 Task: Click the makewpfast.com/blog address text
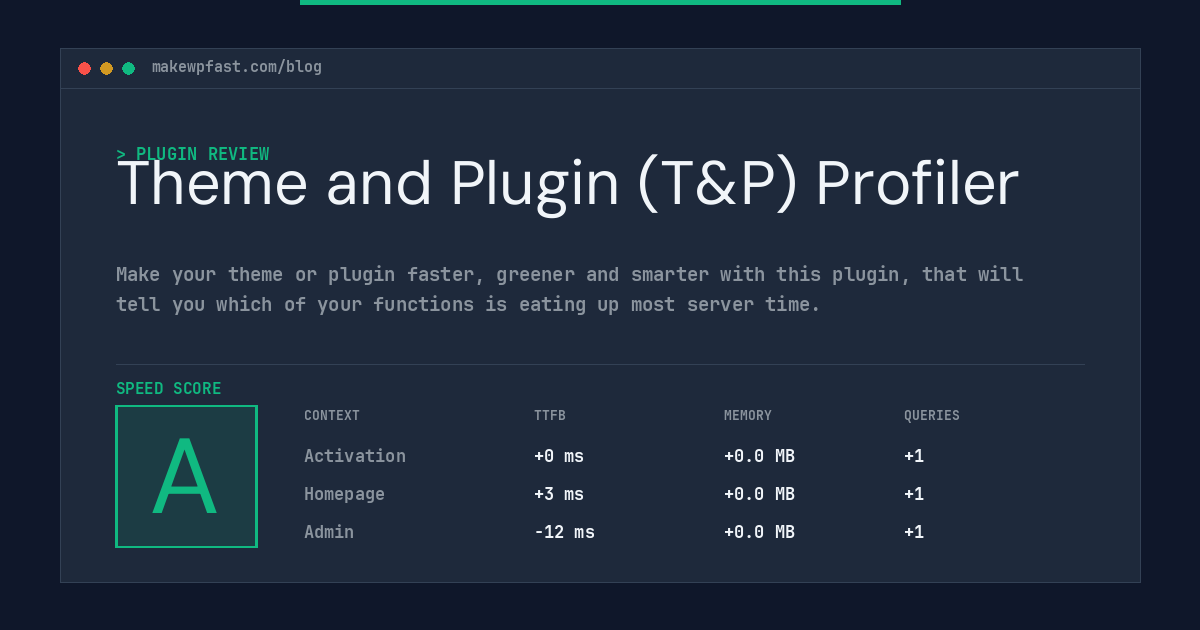pos(237,67)
